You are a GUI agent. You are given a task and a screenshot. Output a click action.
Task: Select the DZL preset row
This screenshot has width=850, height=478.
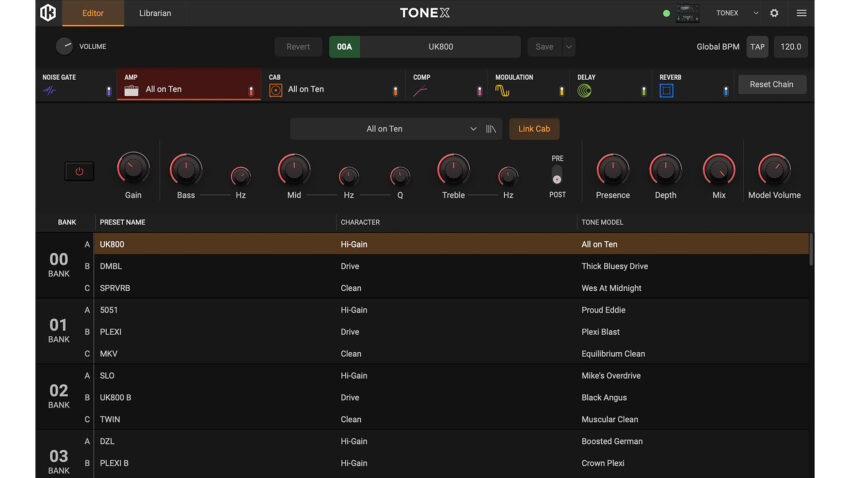[452, 441]
